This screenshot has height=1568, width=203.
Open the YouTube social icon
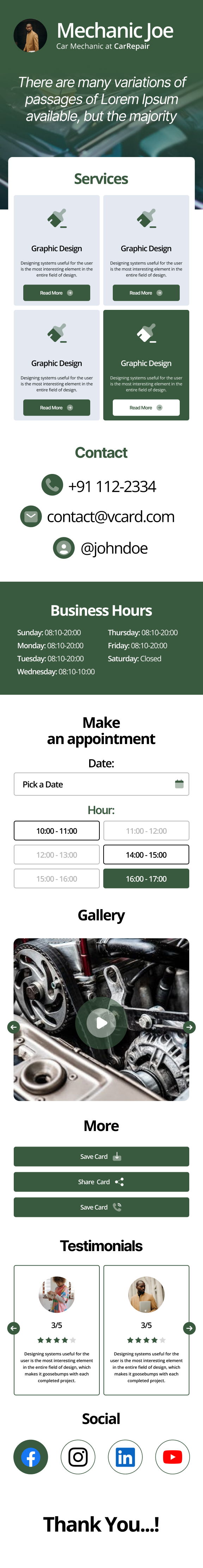tap(173, 1457)
